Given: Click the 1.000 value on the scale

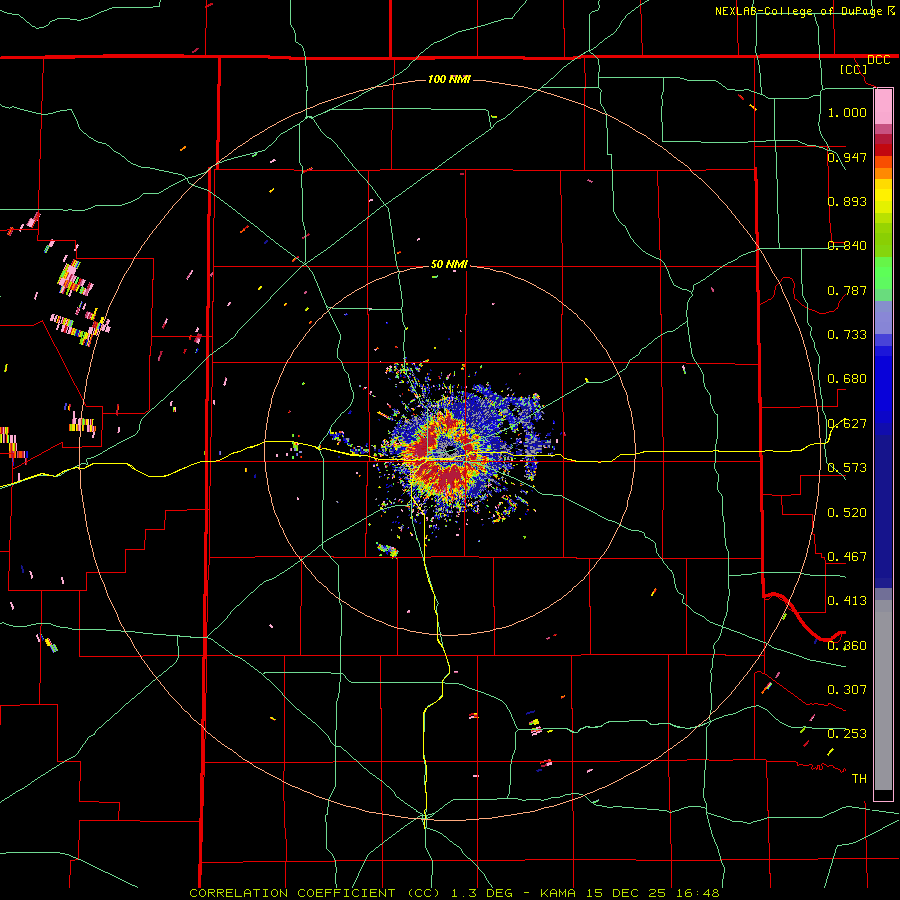Looking at the screenshot, I should coord(847,112).
